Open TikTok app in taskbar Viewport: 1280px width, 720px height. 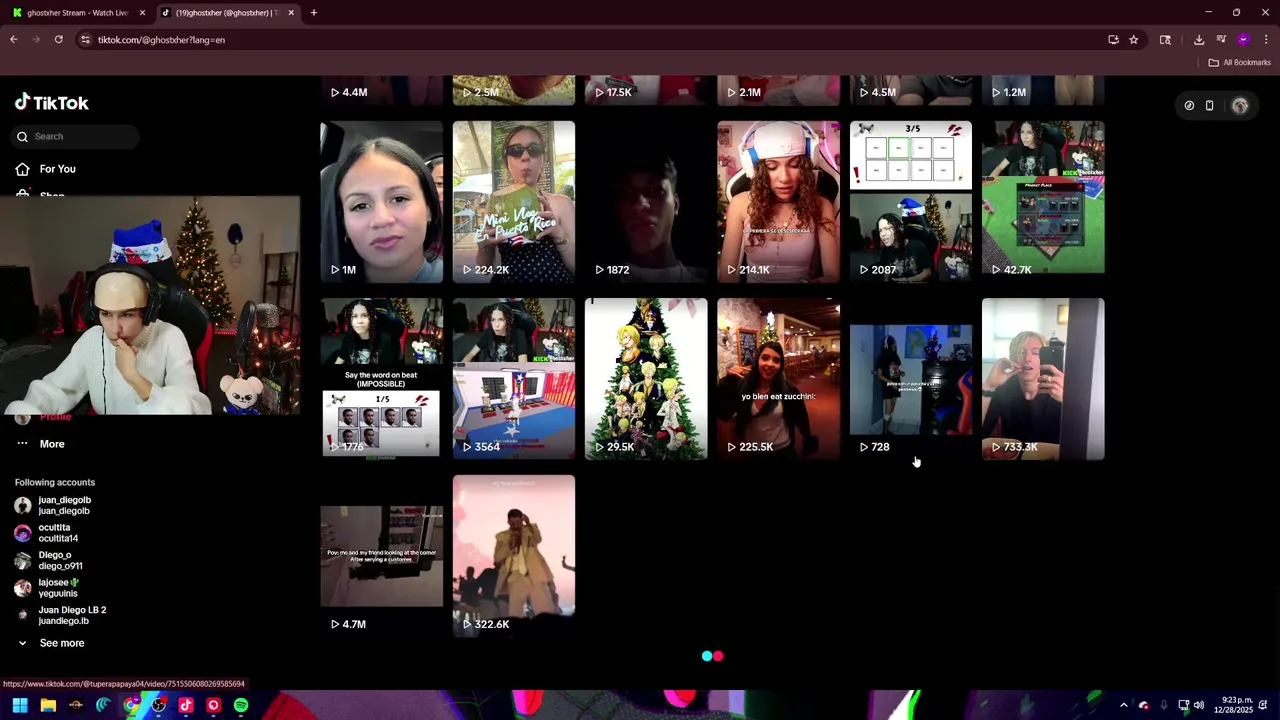(186, 705)
